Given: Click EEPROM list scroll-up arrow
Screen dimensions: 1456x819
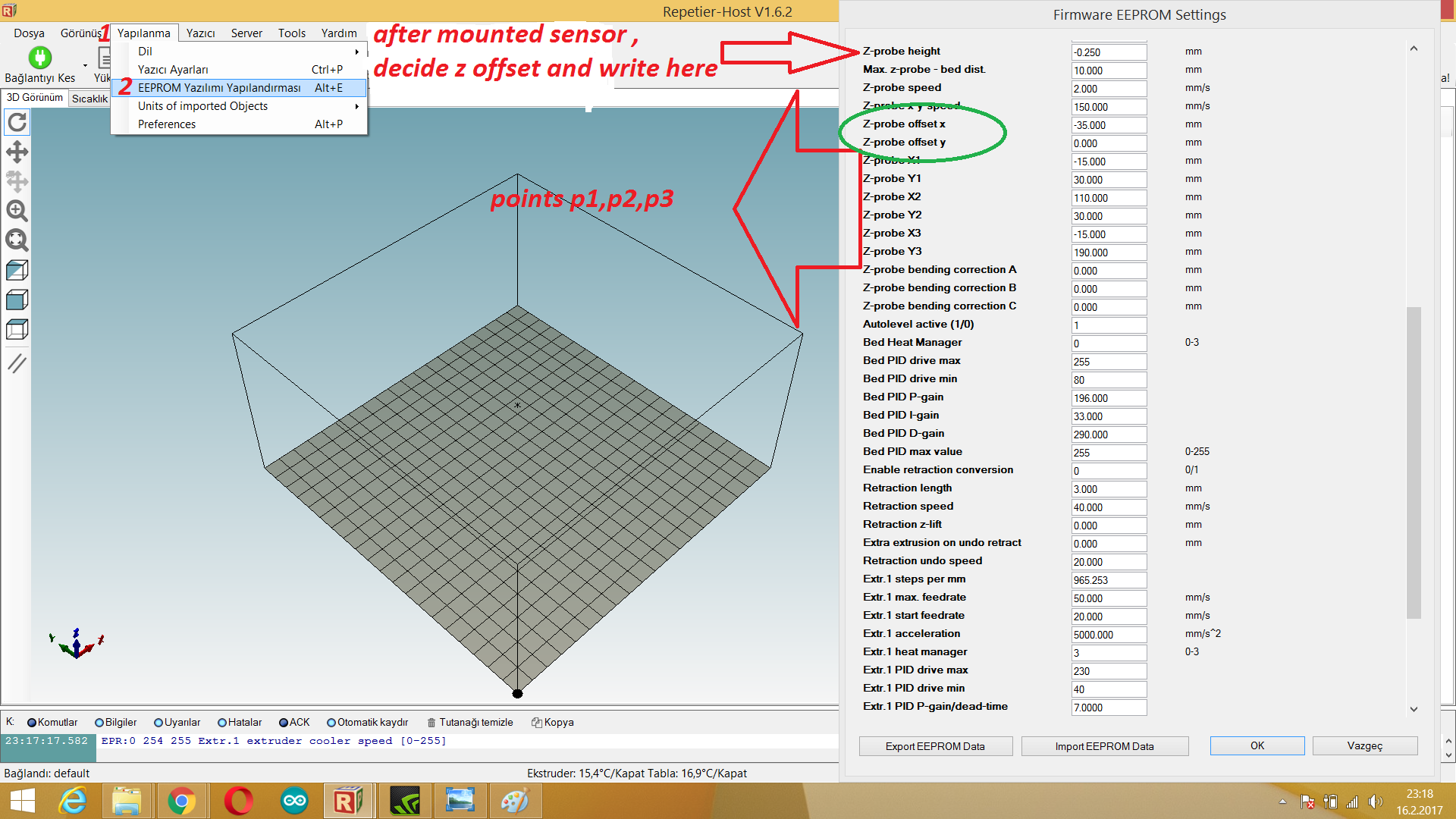Looking at the screenshot, I should pos(1414,49).
